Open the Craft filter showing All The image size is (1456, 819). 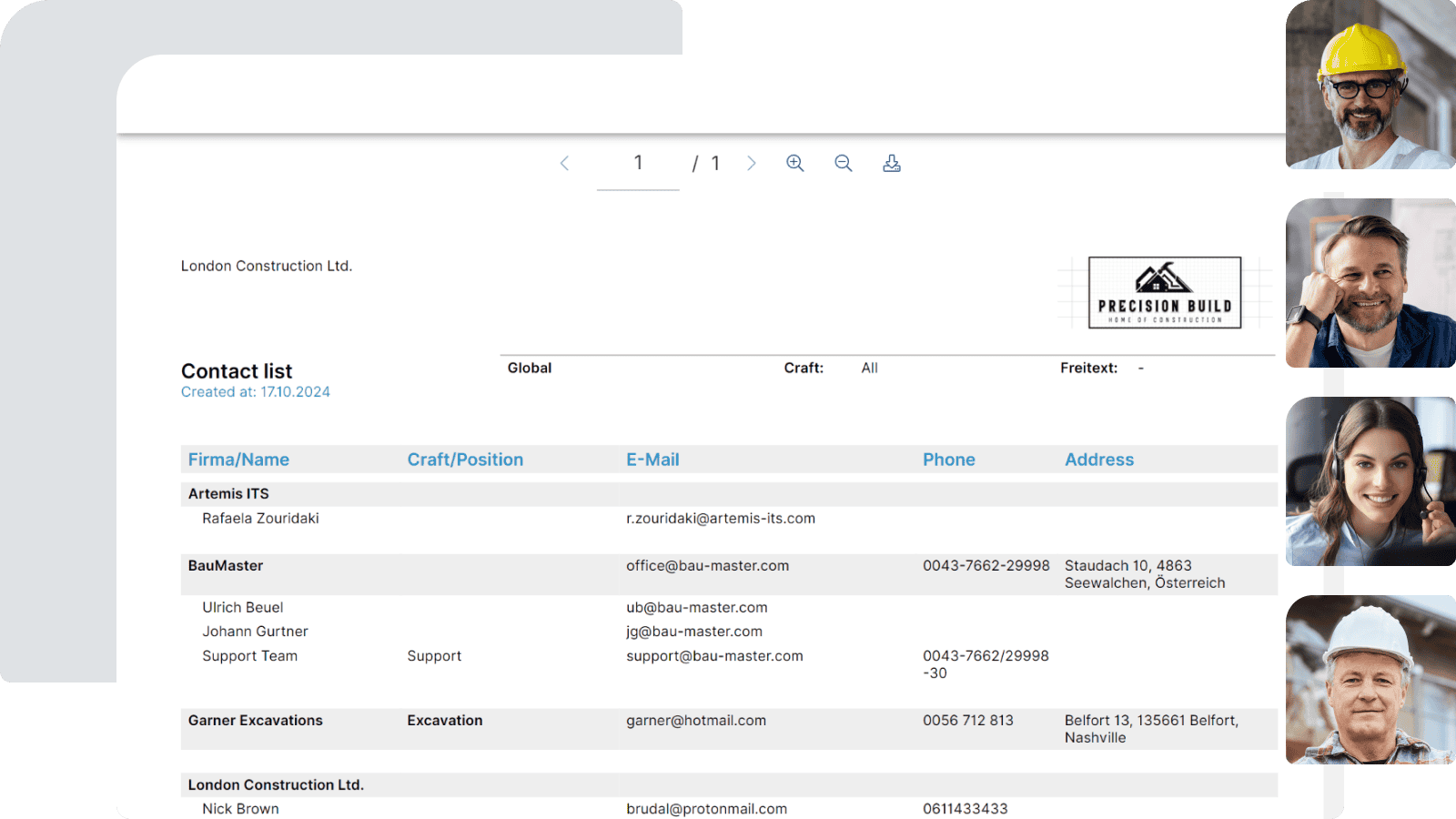[x=869, y=368]
